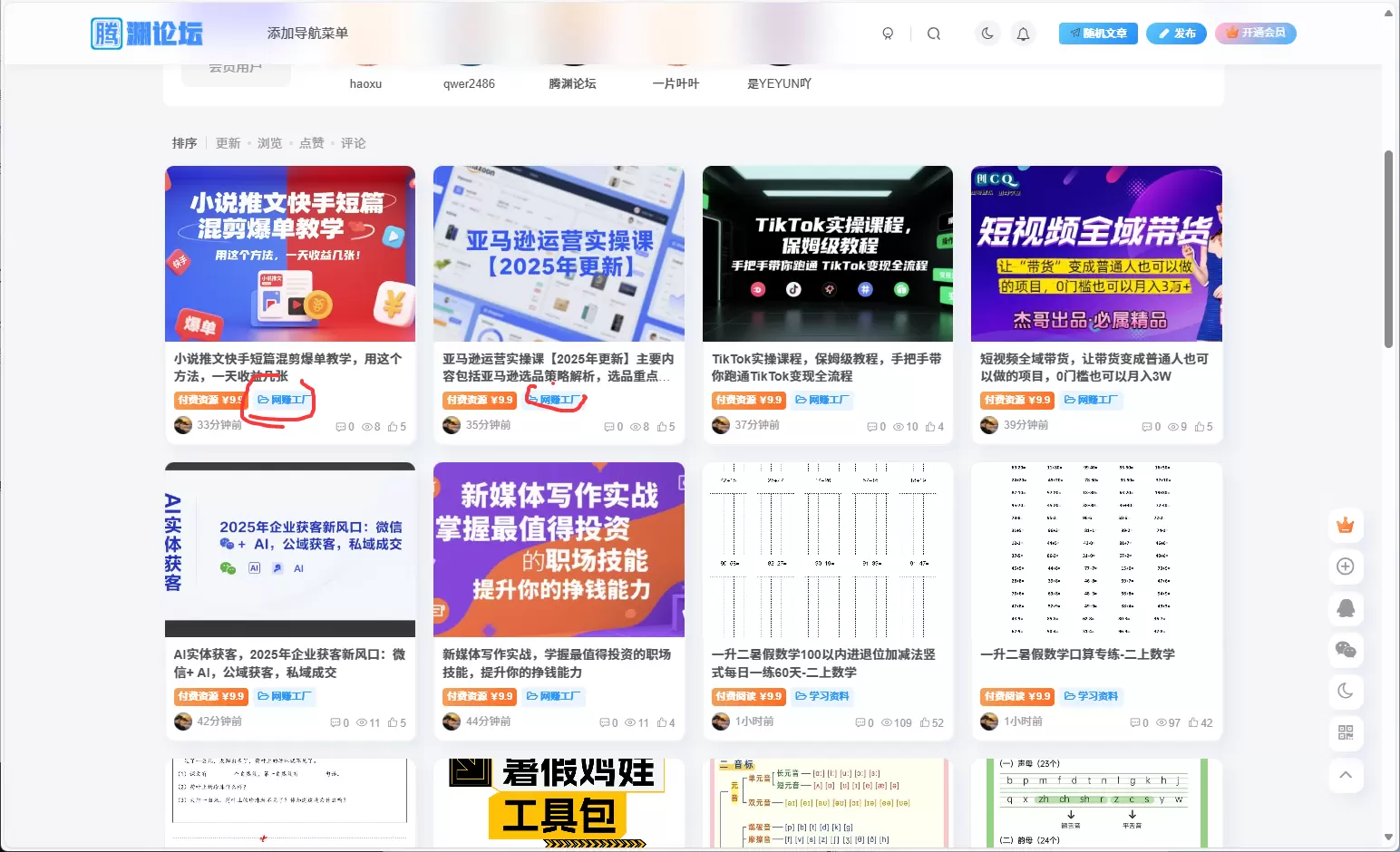Viewport: 1400px width, 852px height.
Task: Click the 发布 publish button
Action: [1176, 34]
